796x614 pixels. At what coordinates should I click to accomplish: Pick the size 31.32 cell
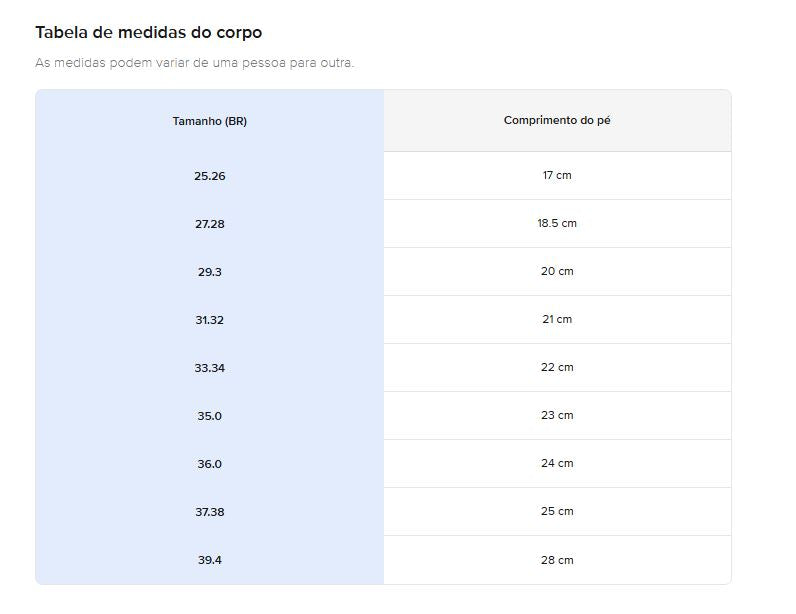click(x=209, y=320)
